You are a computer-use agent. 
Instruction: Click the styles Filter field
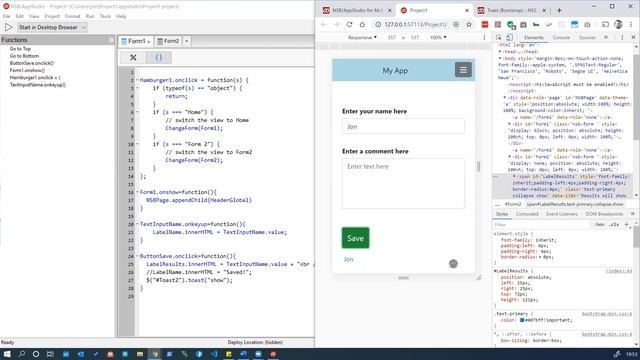pyautogui.click(x=541, y=225)
